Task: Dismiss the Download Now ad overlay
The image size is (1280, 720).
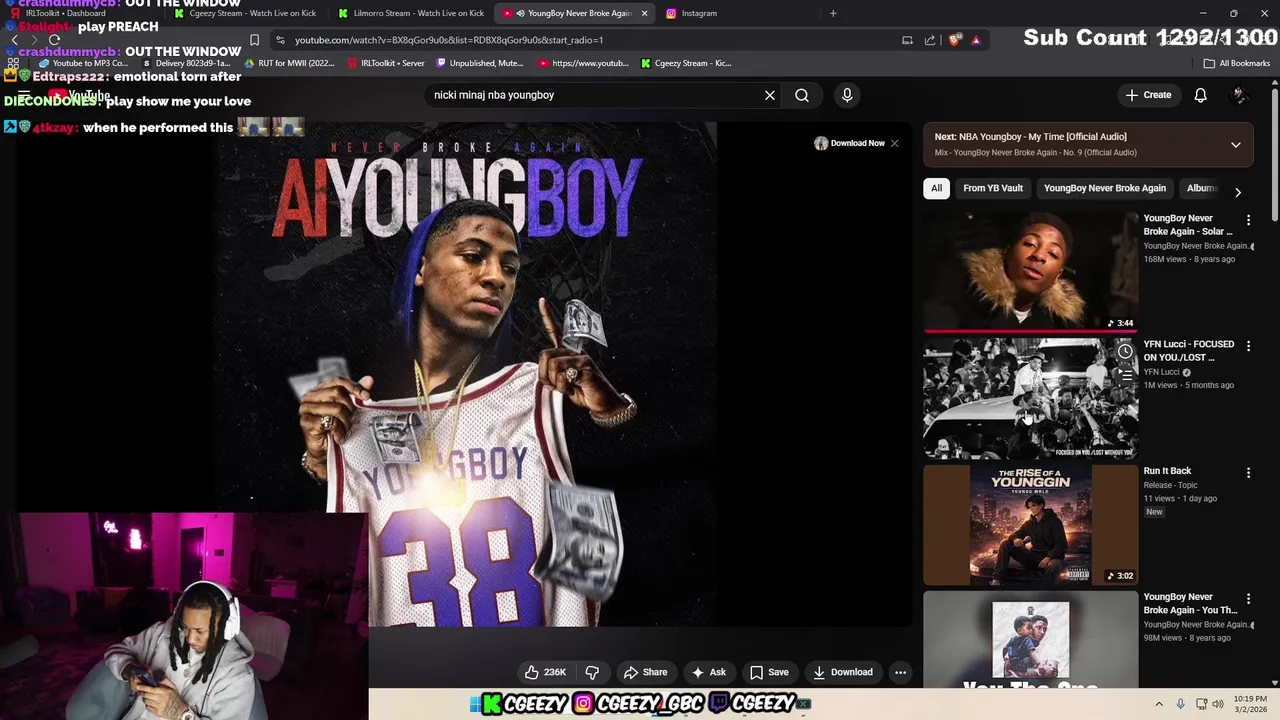Action: (x=894, y=143)
